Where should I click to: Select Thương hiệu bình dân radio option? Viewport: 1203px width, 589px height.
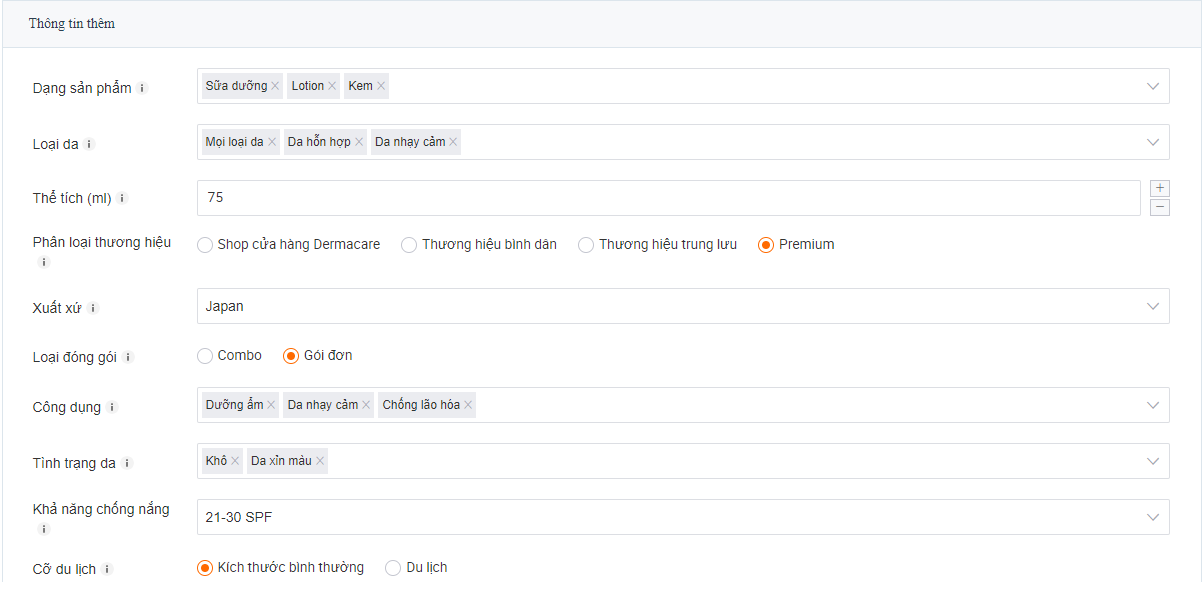pos(409,245)
